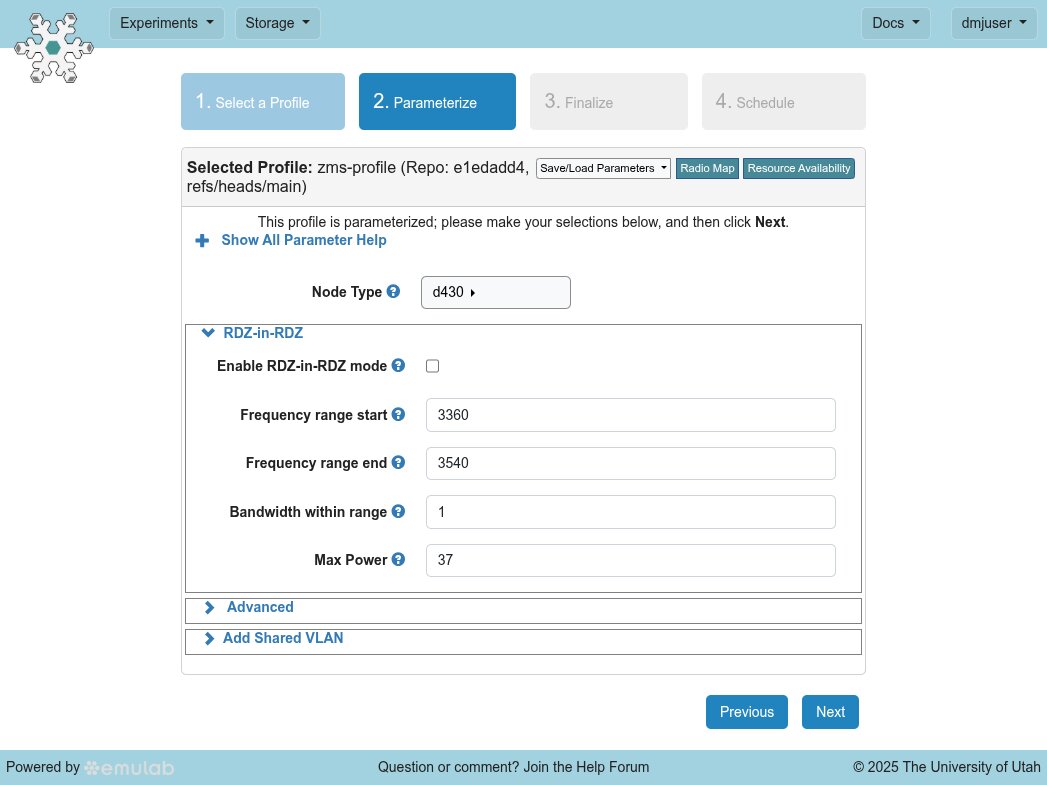
Task: Click the snowflake logo in the header
Action: click(54, 48)
